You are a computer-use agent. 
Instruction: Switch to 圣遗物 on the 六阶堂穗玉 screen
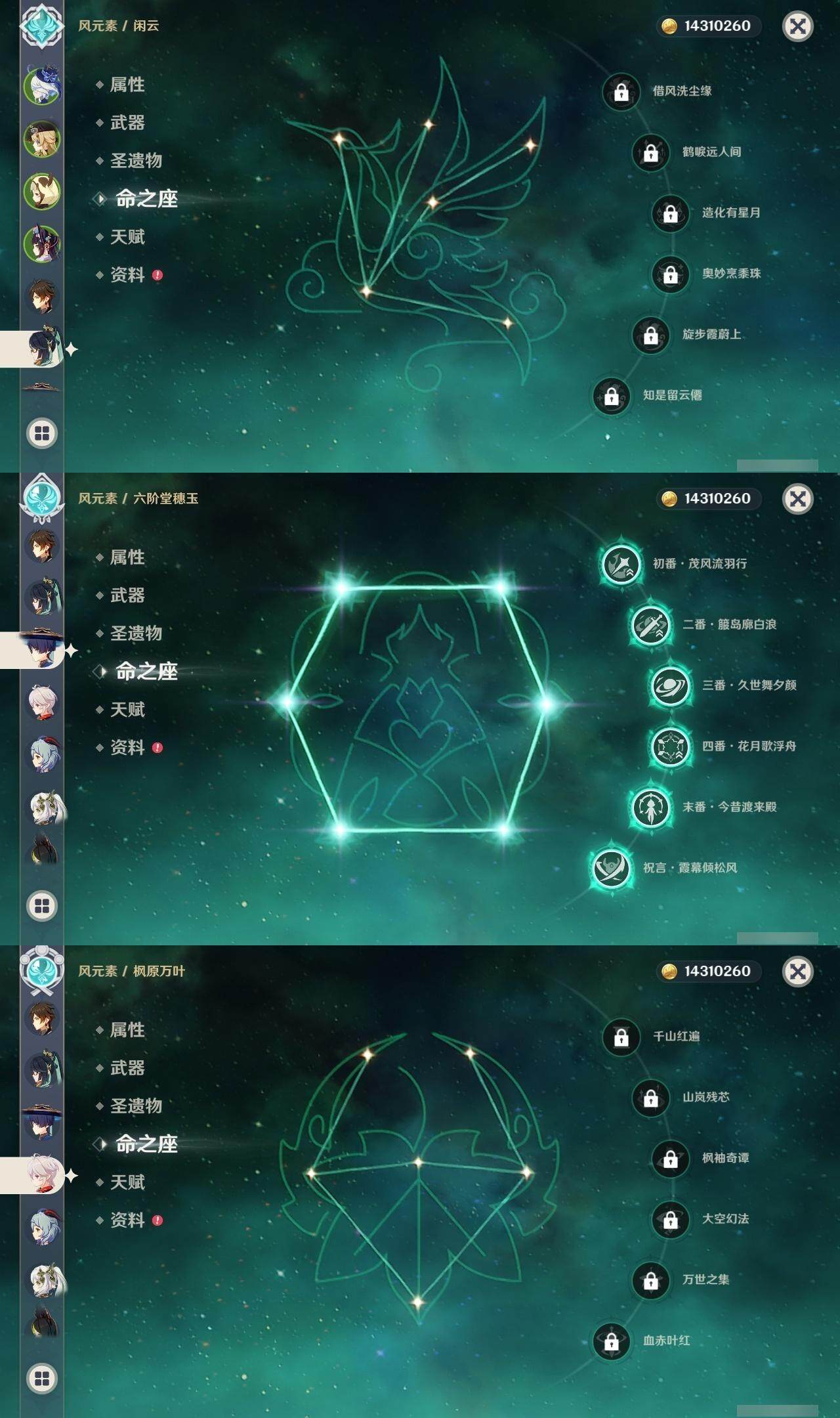[x=136, y=634]
